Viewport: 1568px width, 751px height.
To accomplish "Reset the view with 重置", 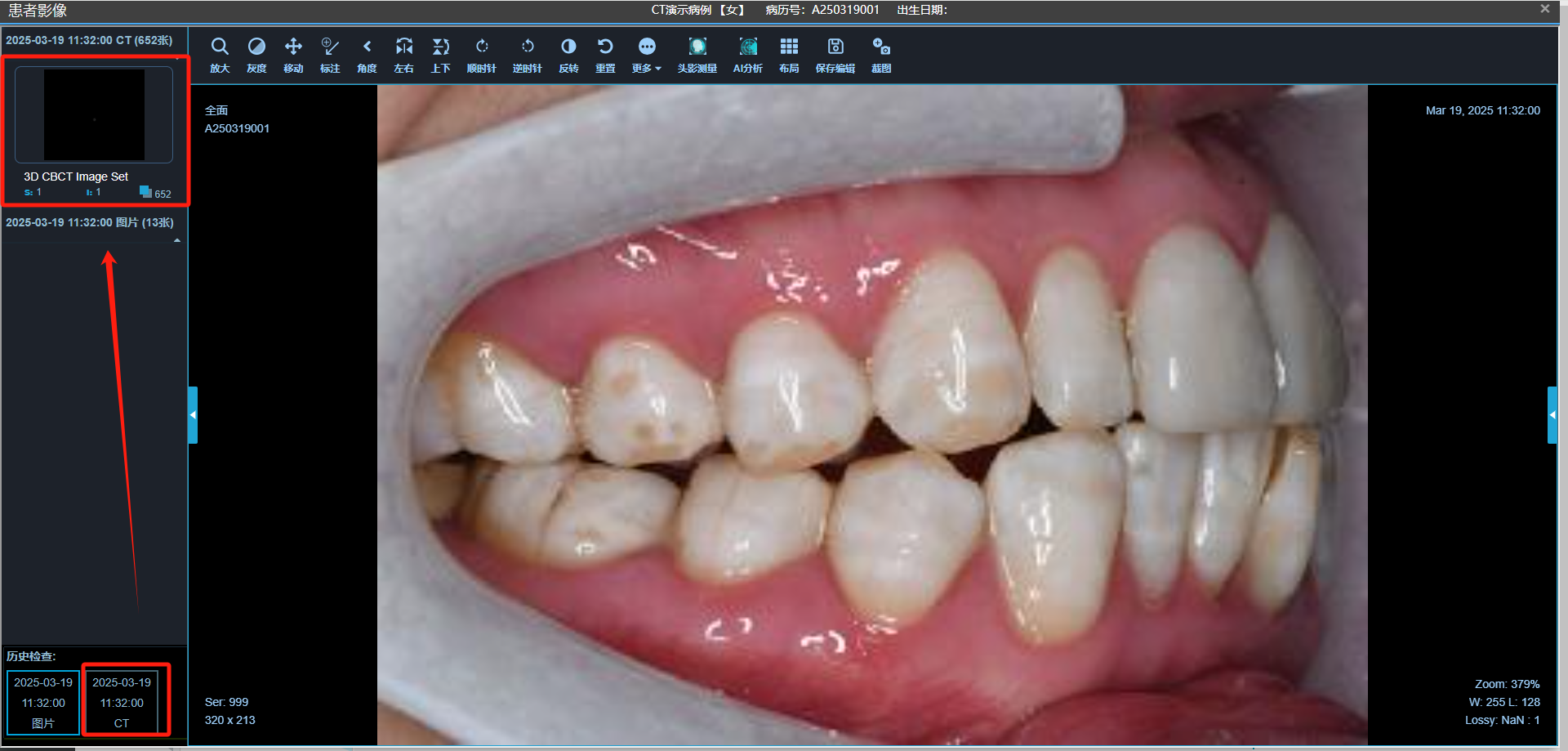I will (605, 54).
